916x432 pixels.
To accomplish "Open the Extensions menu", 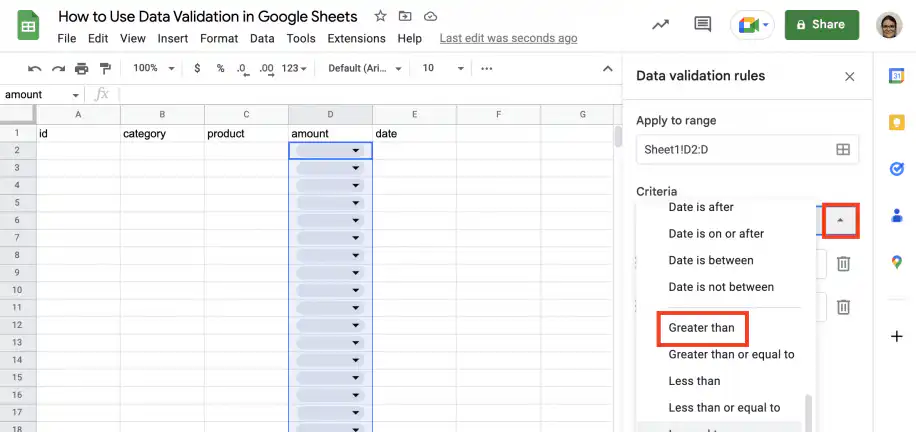I will [356, 39].
